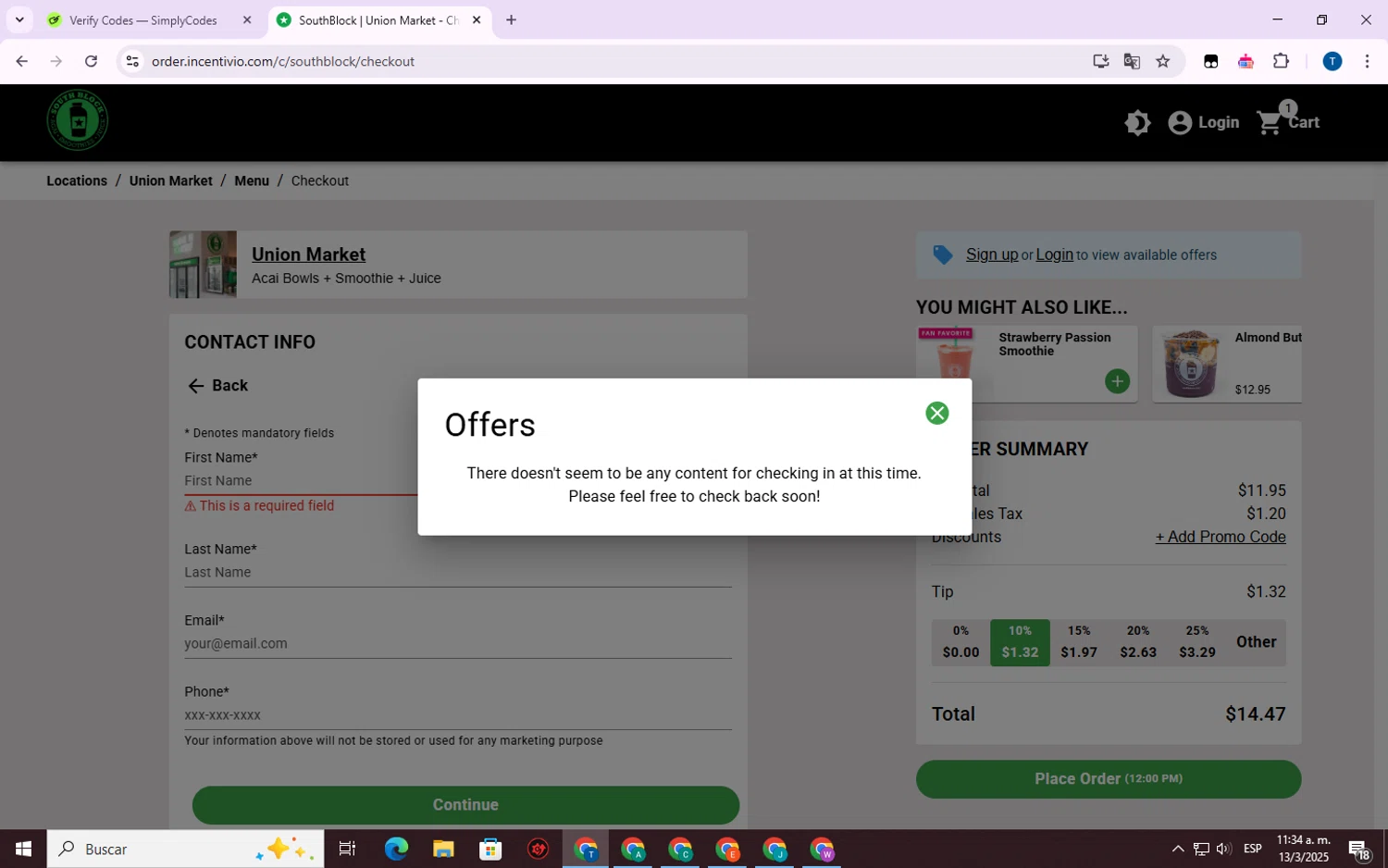This screenshot has width=1388, height=868.
Task: Show hidden system tray icons chevron
Action: (1177, 849)
